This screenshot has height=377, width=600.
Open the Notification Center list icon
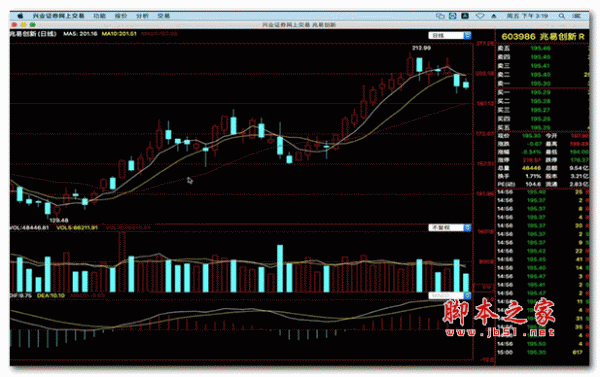(577, 16)
